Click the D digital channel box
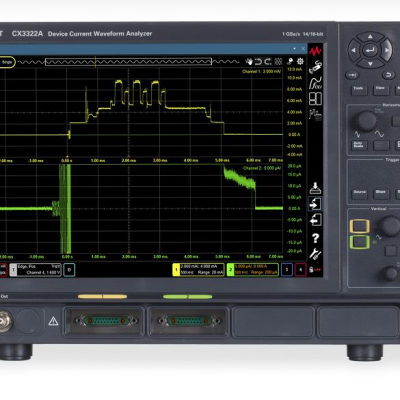 point(69,270)
